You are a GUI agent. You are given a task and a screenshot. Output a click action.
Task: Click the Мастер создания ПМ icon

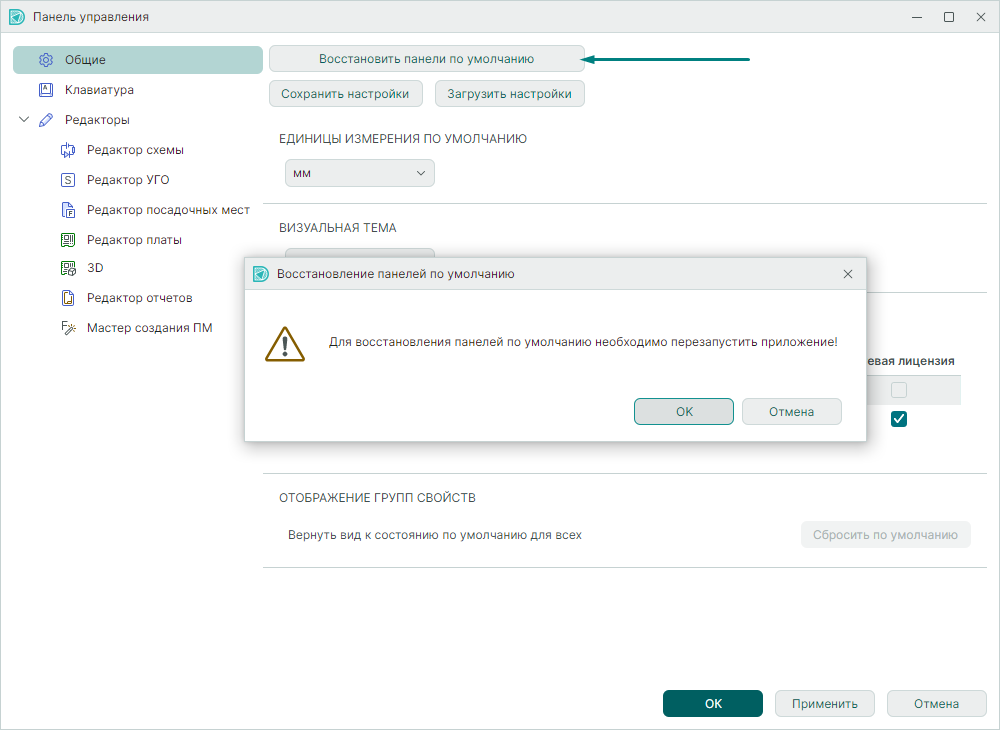point(68,328)
